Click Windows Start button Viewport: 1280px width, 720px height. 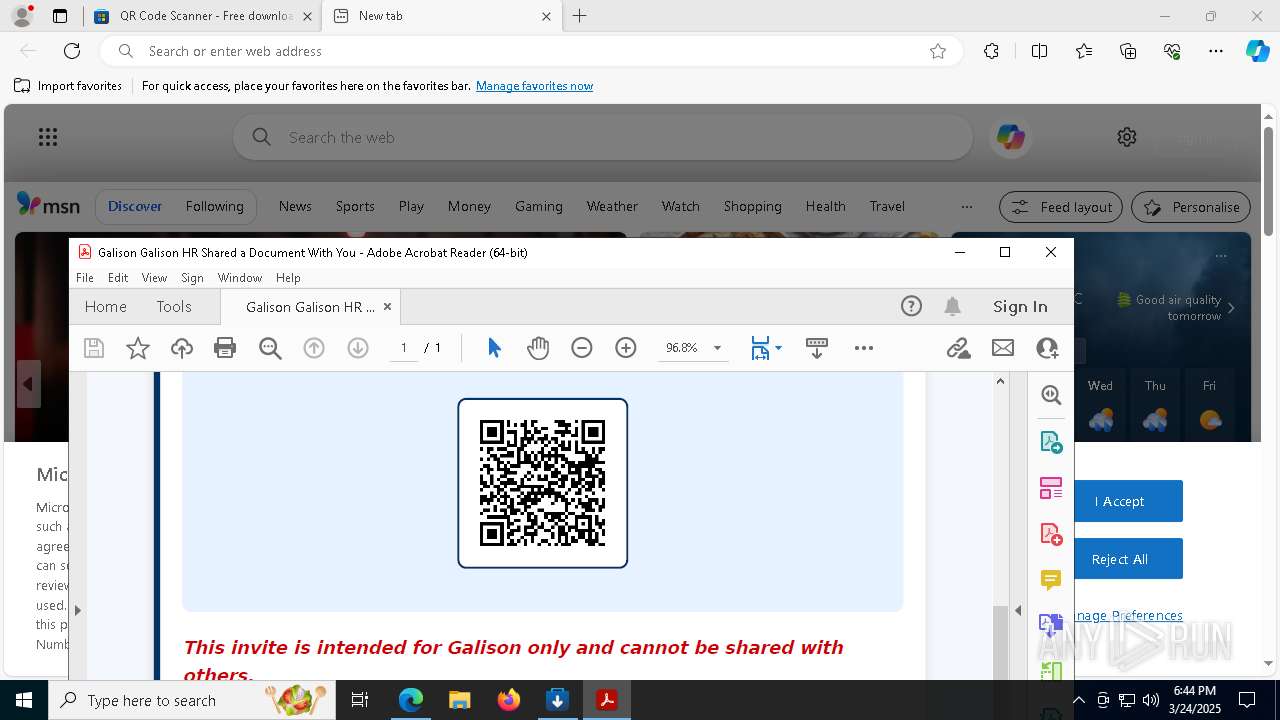[x=24, y=700]
